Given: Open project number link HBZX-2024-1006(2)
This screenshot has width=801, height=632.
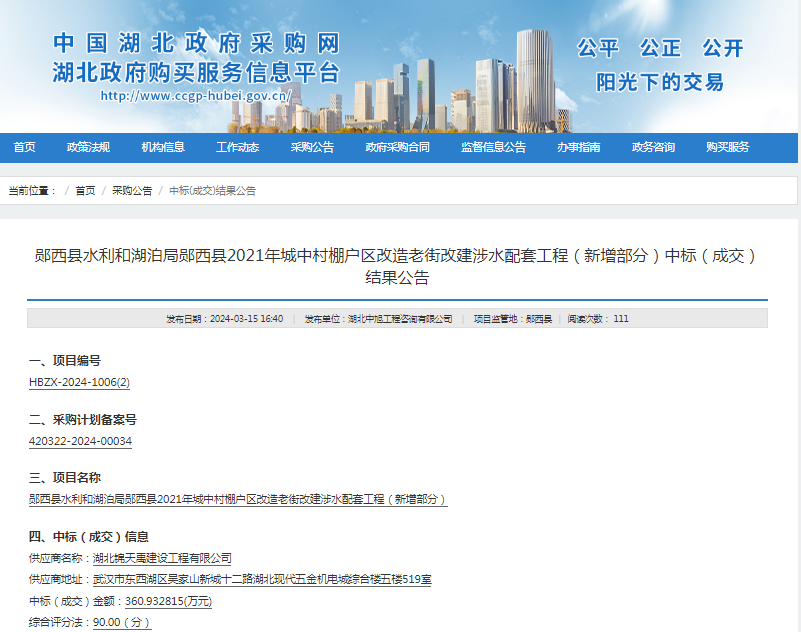Looking at the screenshot, I should coord(82,384).
